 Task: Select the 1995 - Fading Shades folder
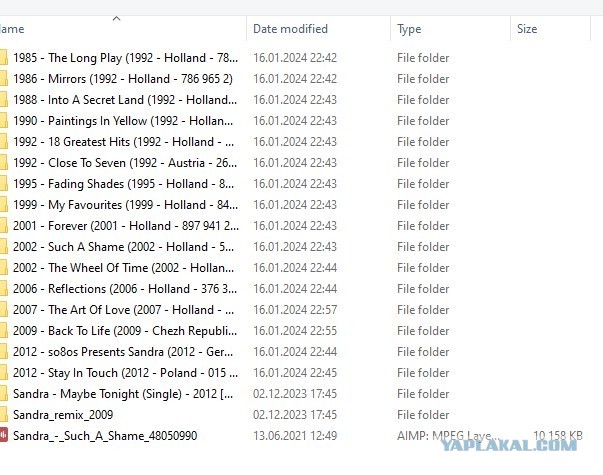pos(123,184)
